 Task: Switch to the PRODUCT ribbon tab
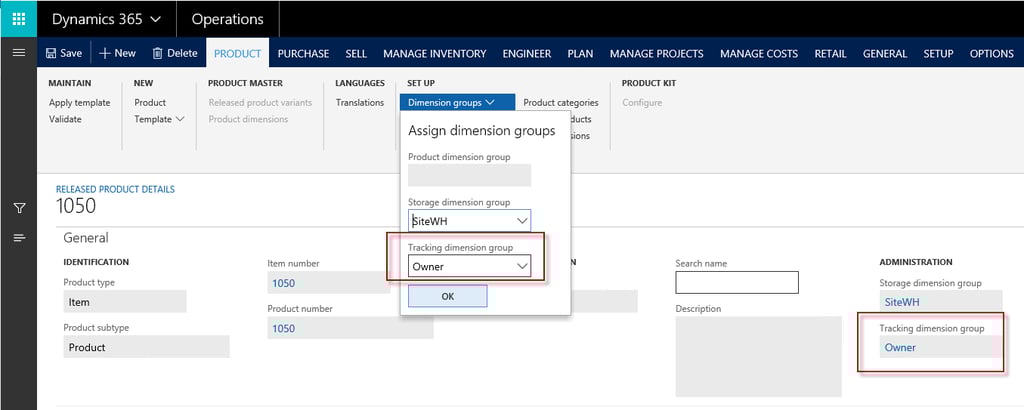coord(238,54)
